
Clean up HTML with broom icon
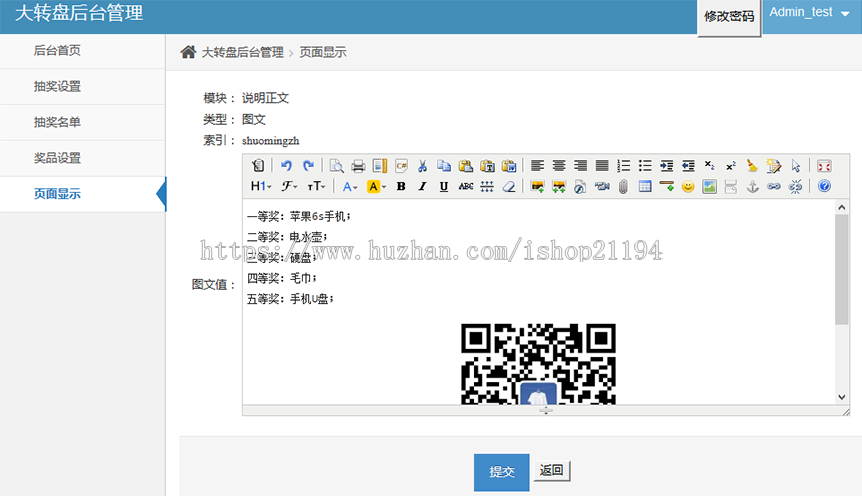click(753, 166)
